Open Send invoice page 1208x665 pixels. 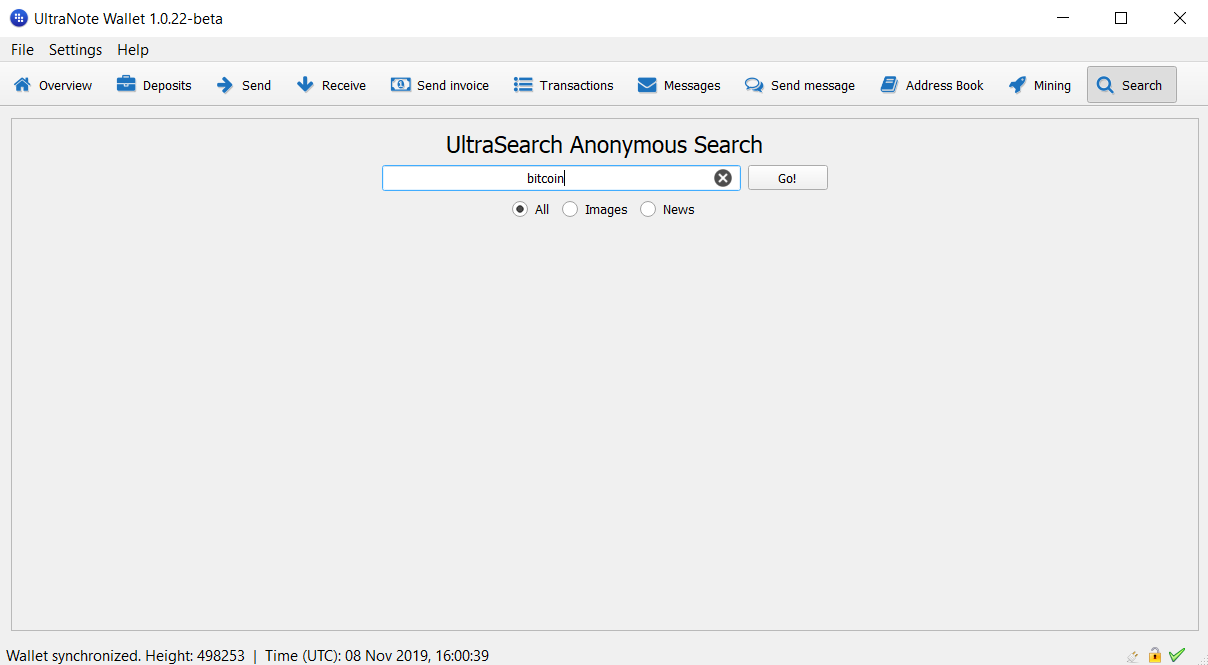point(440,85)
